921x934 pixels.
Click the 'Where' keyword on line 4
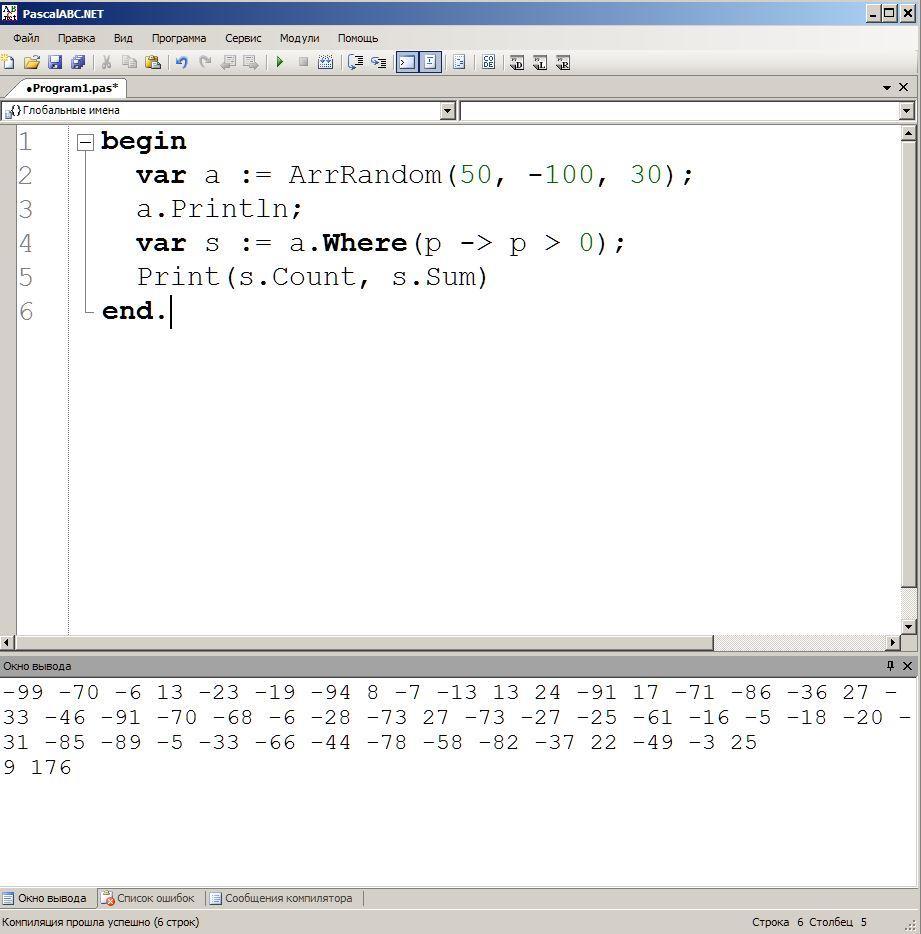pyautogui.click(x=365, y=243)
